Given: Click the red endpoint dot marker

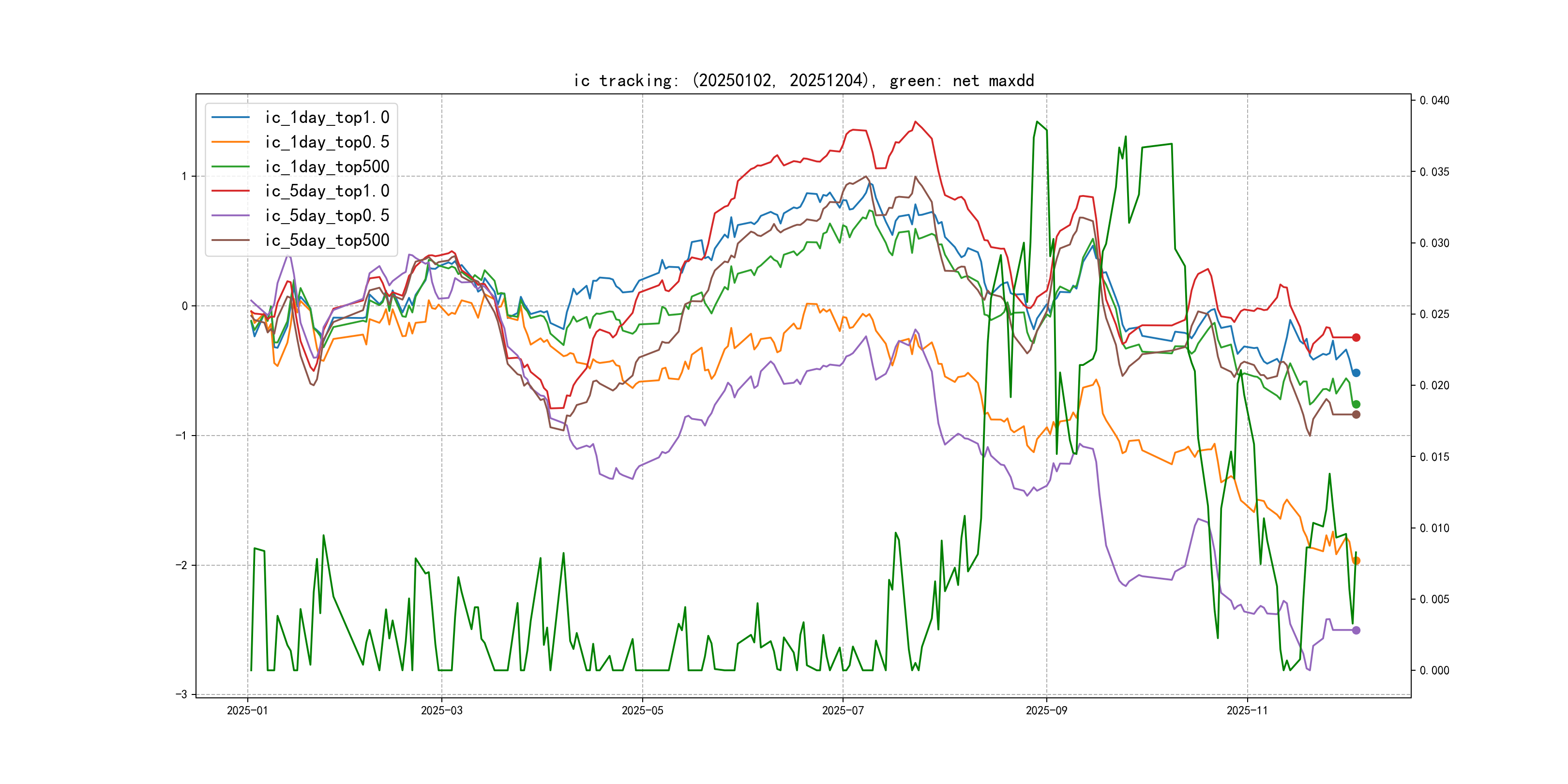Looking at the screenshot, I should point(1356,337).
